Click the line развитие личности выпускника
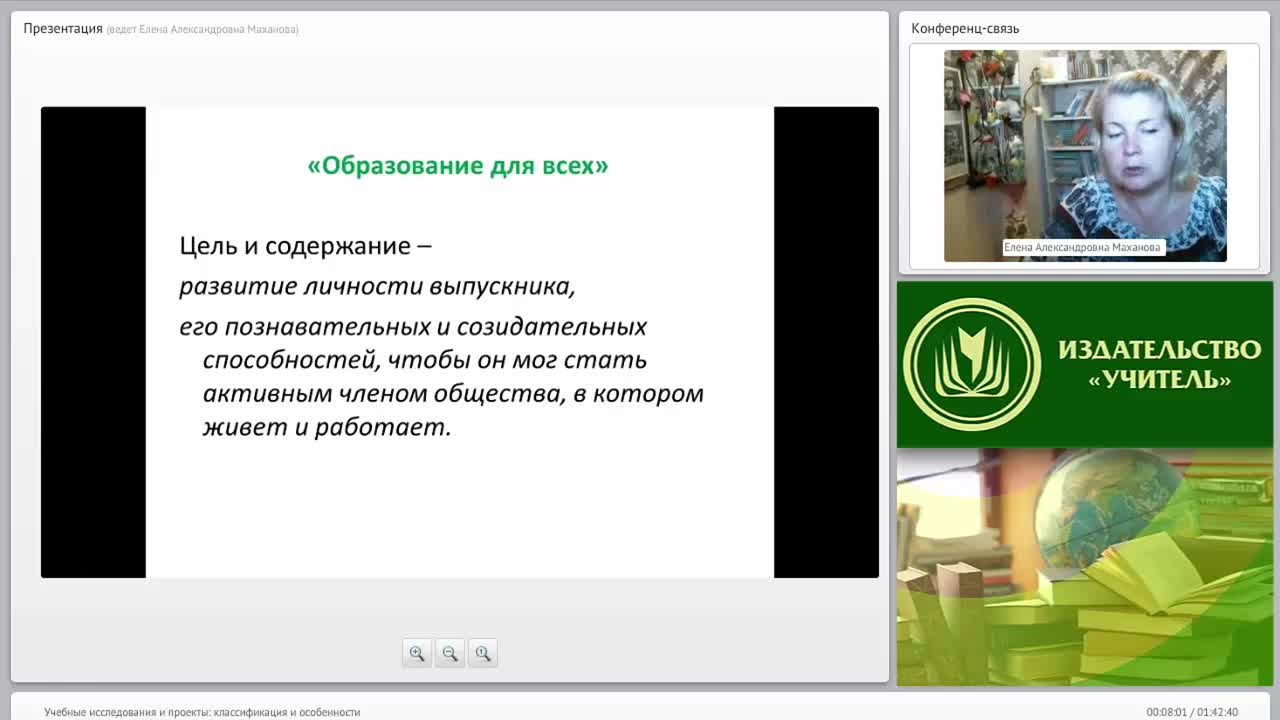The image size is (1280, 720). point(378,287)
